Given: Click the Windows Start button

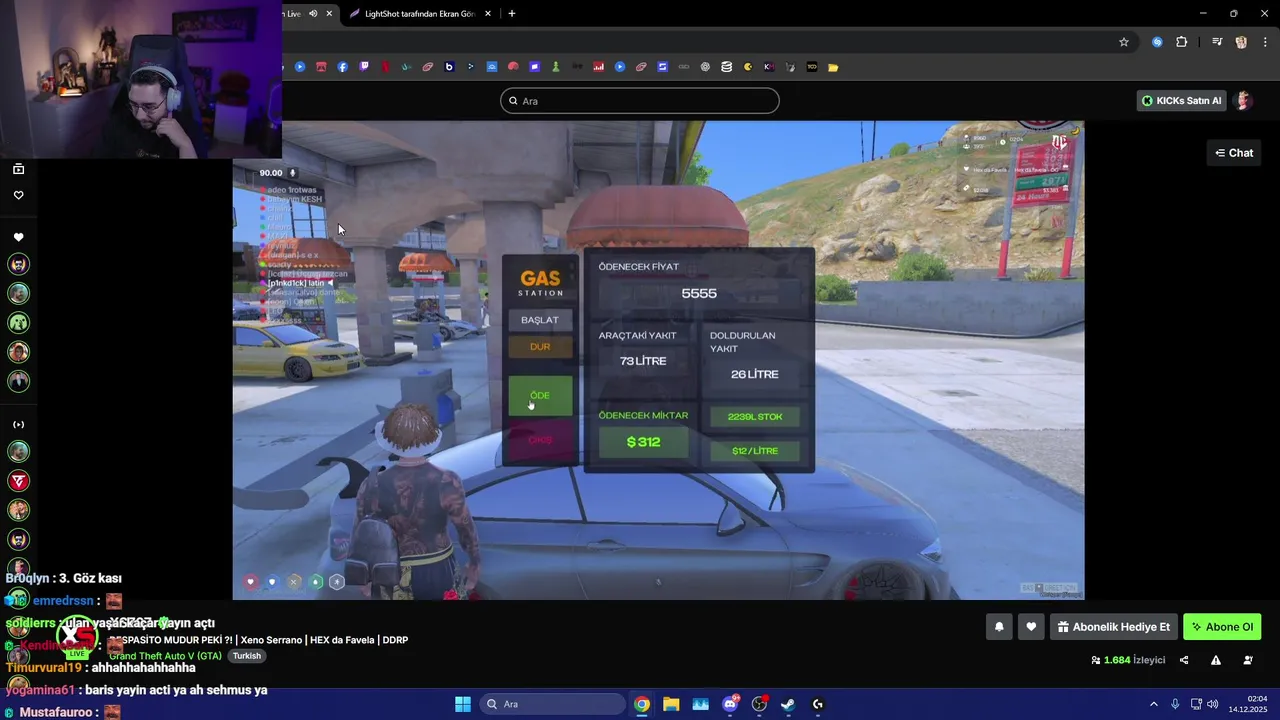Looking at the screenshot, I should 463,704.
